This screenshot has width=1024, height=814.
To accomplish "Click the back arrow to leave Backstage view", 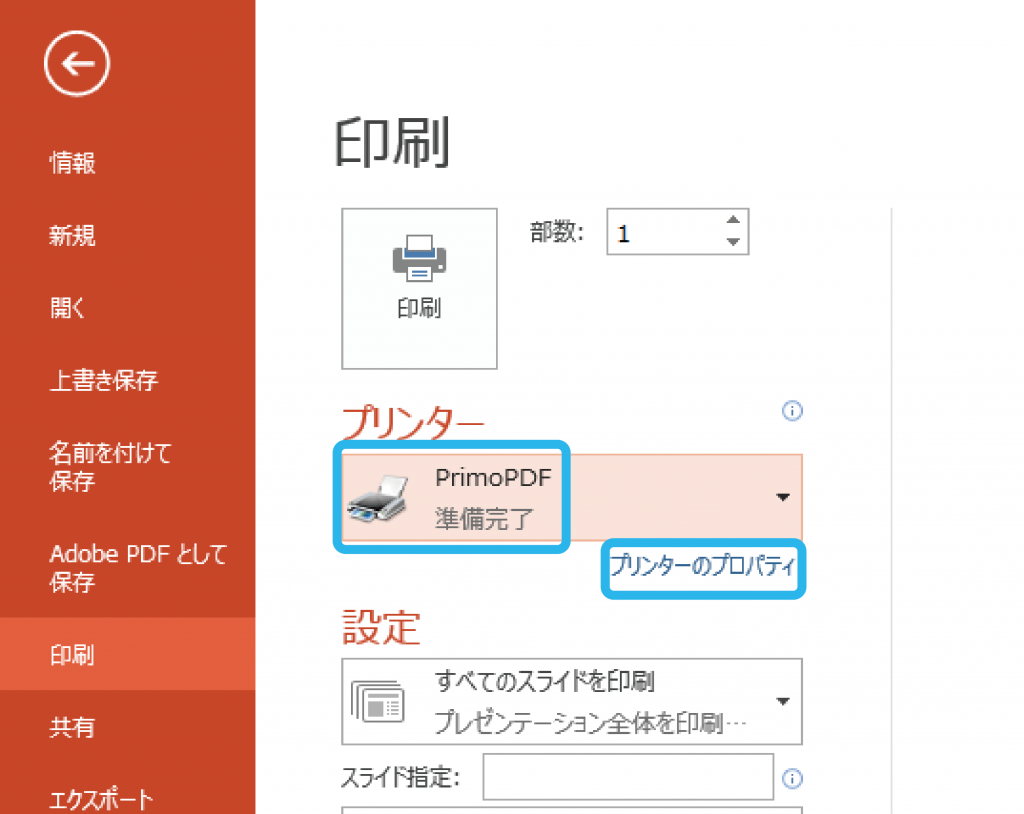I will [x=76, y=62].
